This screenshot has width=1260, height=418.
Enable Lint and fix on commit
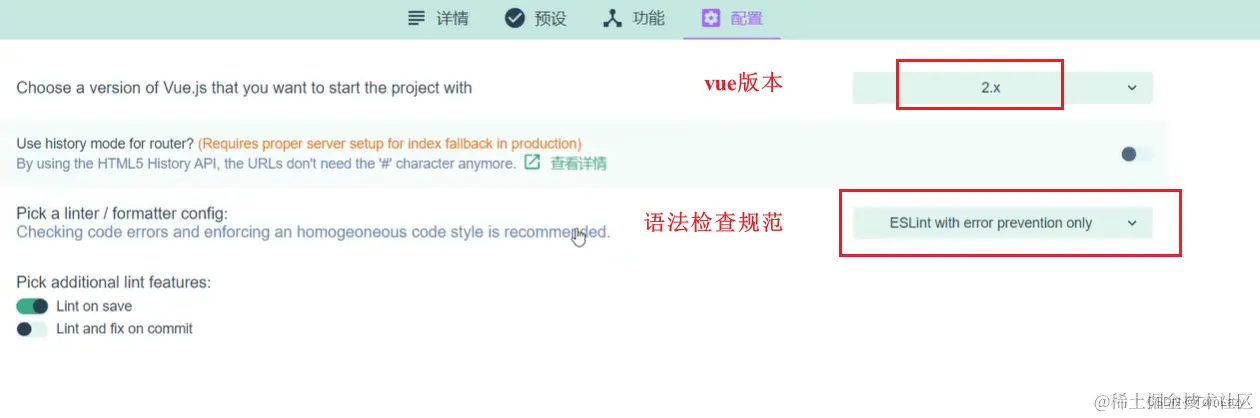[x=32, y=328]
